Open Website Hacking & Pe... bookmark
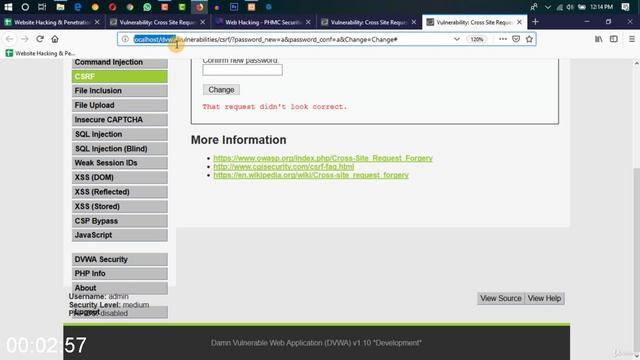This screenshot has width=640, height=360. [40, 53]
